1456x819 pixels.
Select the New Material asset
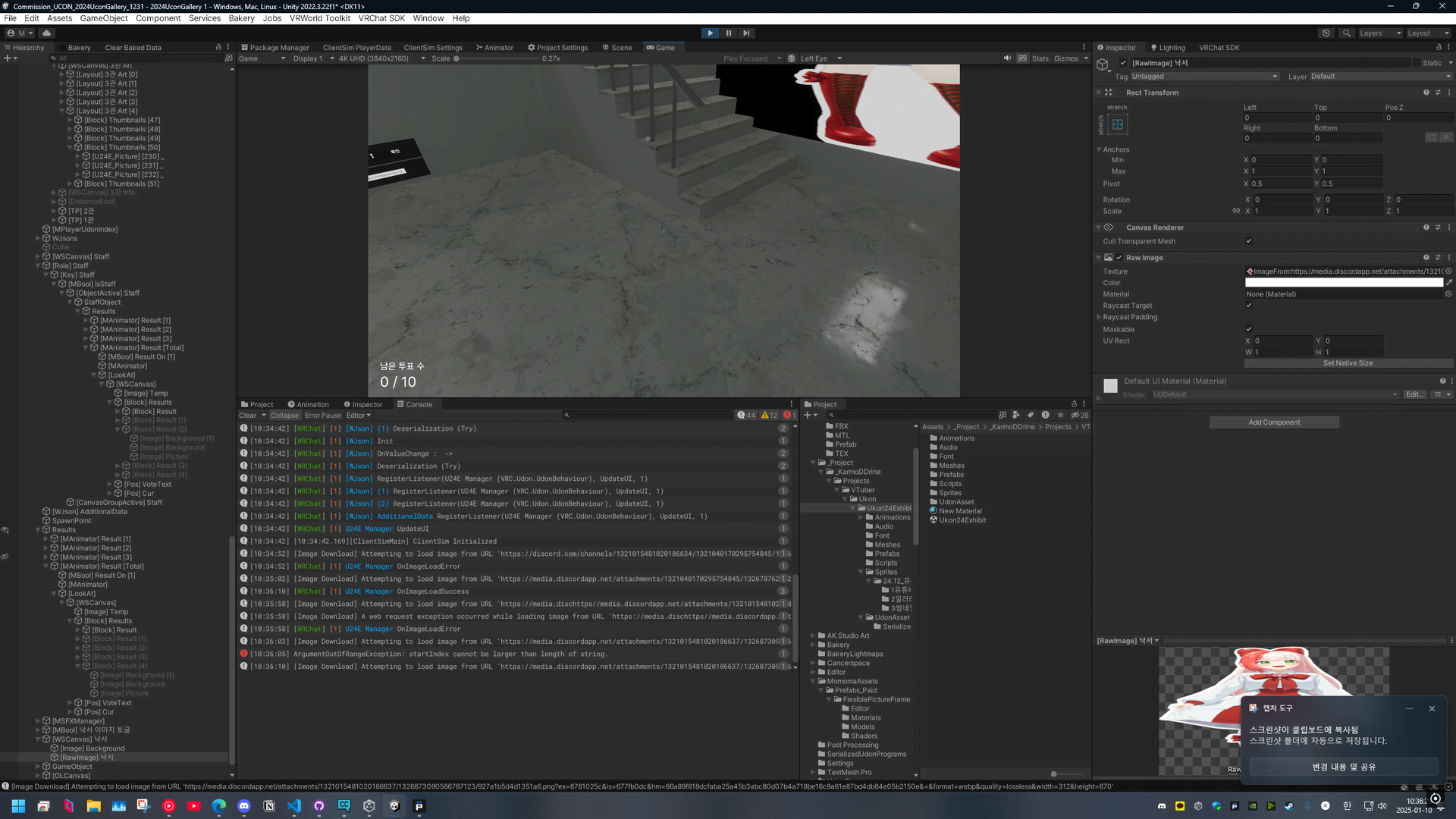[x=955, y=511]
